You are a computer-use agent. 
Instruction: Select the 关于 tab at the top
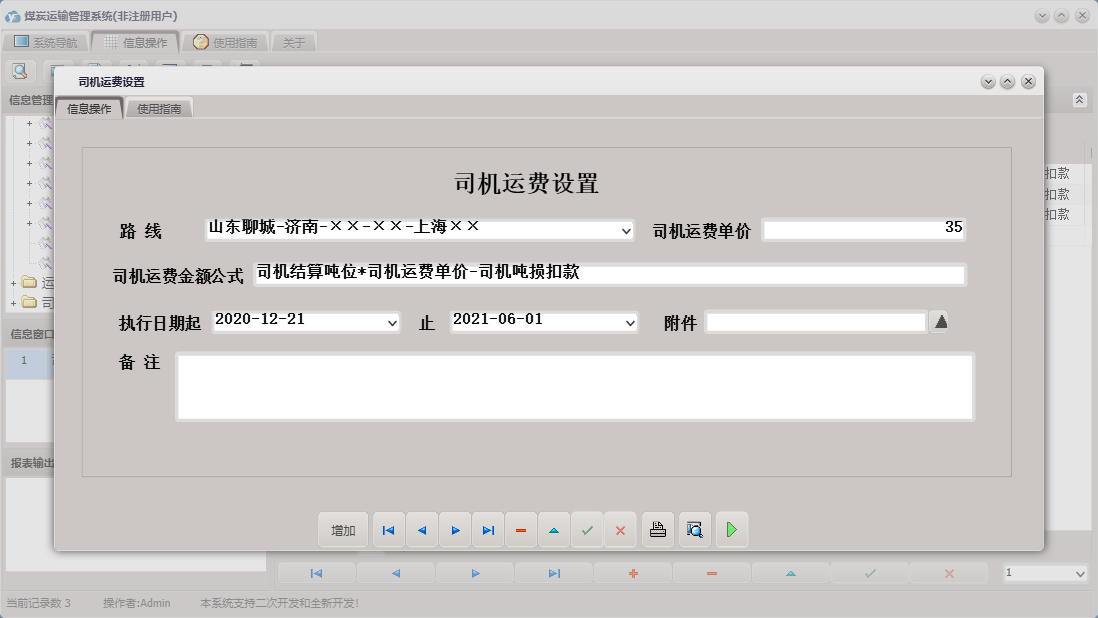(293, 42)
